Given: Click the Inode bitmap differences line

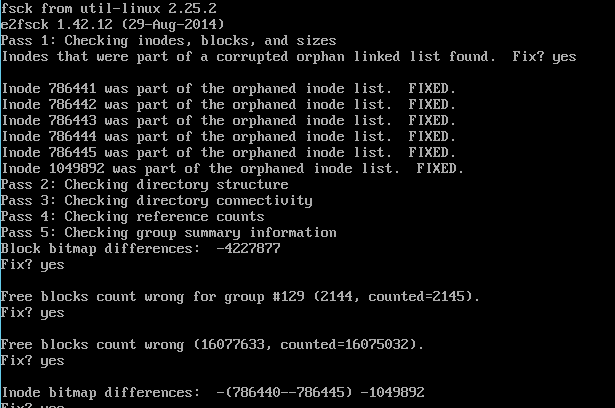Looking at the screenshot, I should coord(213,392).
